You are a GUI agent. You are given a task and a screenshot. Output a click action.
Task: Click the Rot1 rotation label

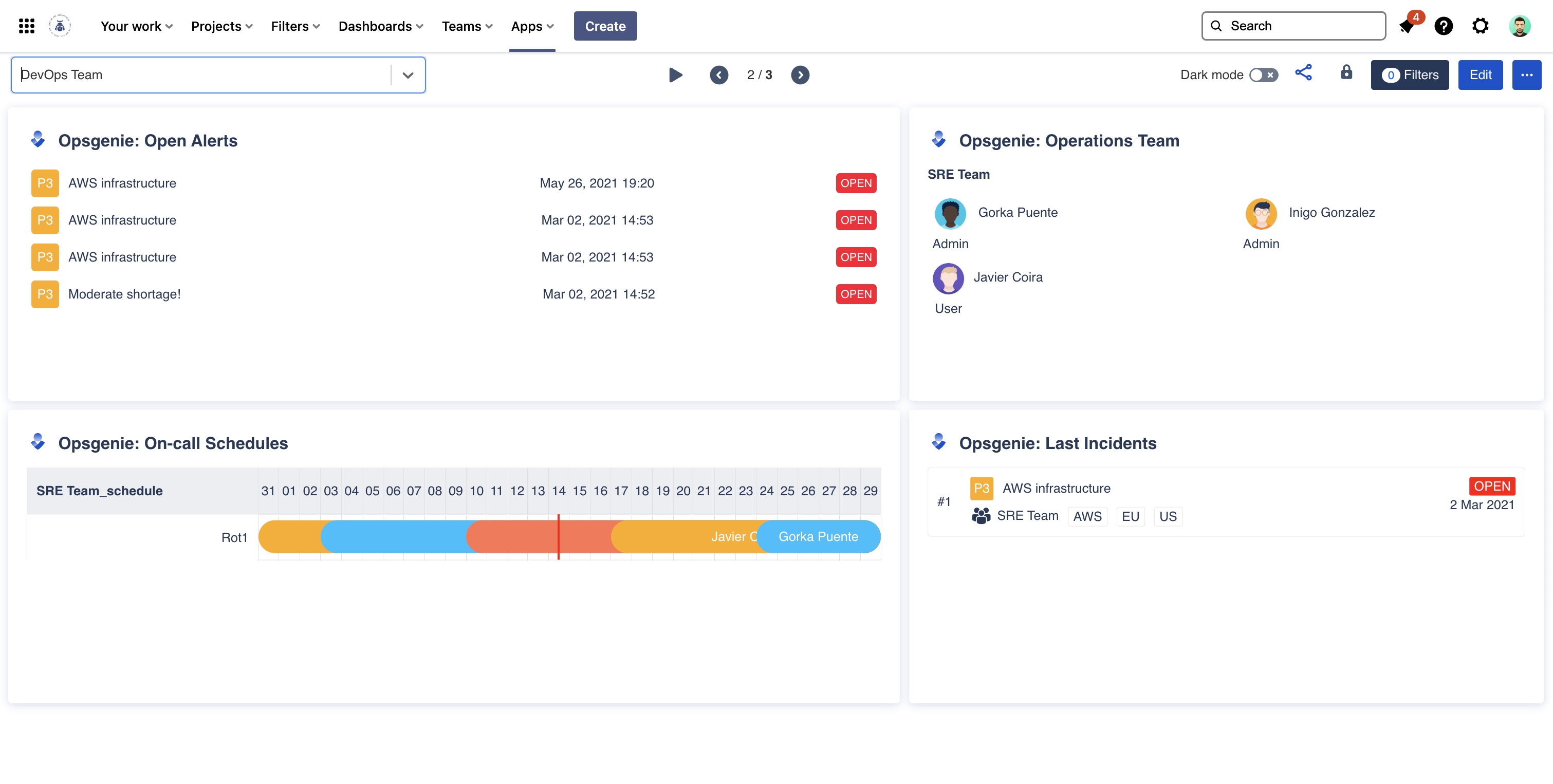click(x=234, y=537)
